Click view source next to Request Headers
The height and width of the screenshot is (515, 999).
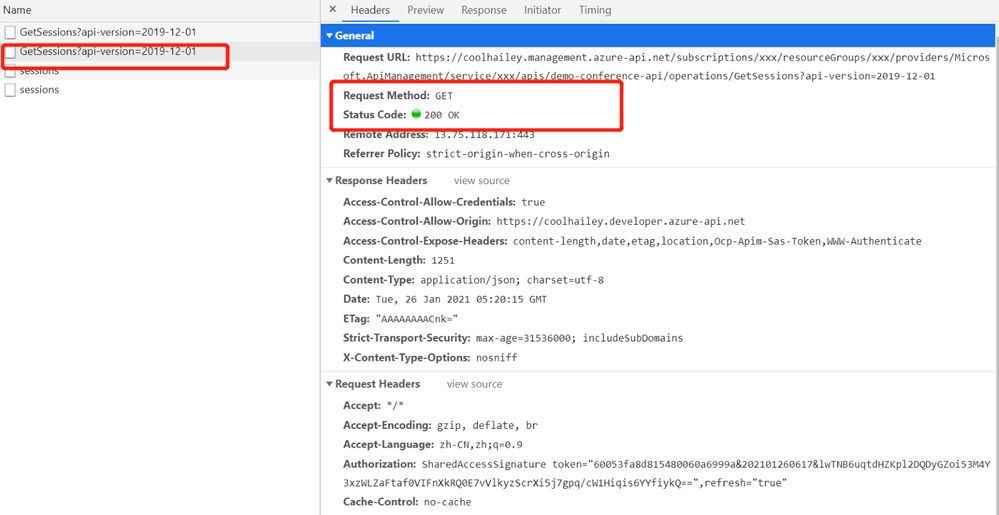tap(475, 384)
